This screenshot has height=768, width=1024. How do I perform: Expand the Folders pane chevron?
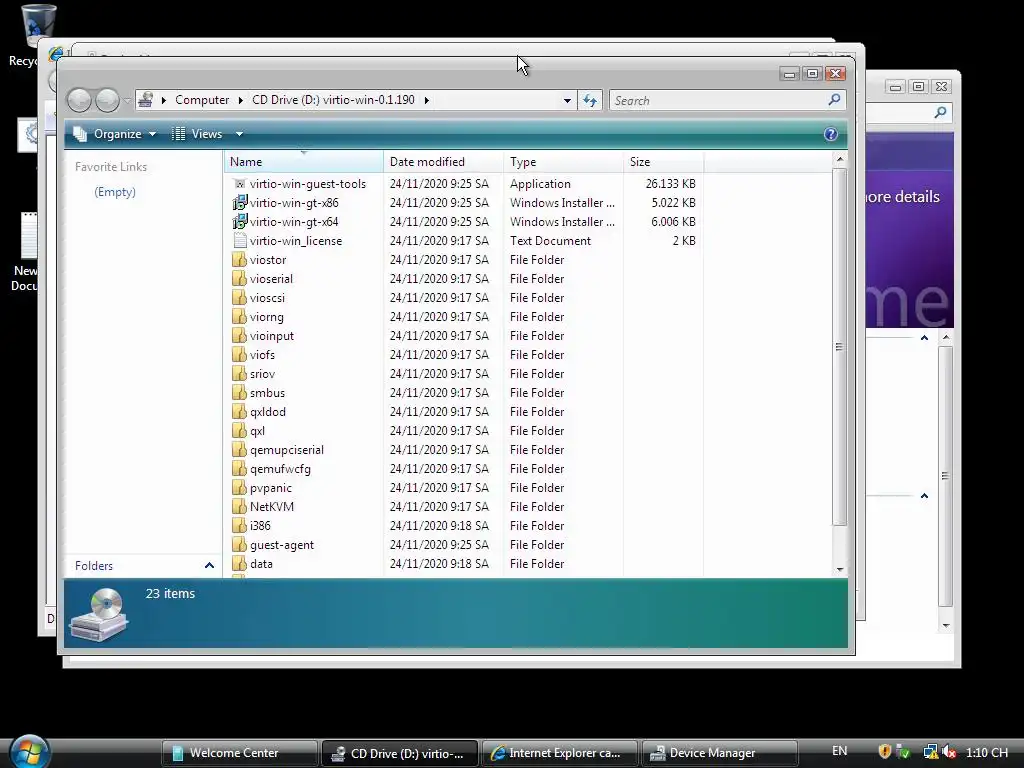click(x=209, y=566)
